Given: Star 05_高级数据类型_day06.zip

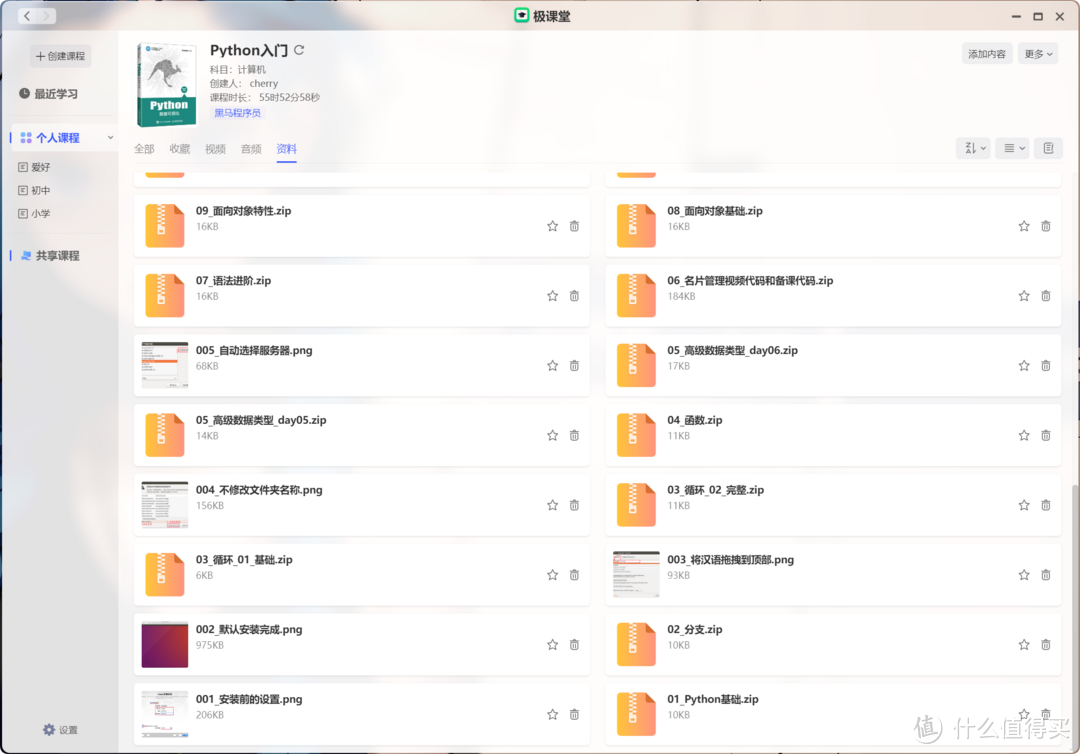Looking at the screenshot, I should (x=1024, y=366).
